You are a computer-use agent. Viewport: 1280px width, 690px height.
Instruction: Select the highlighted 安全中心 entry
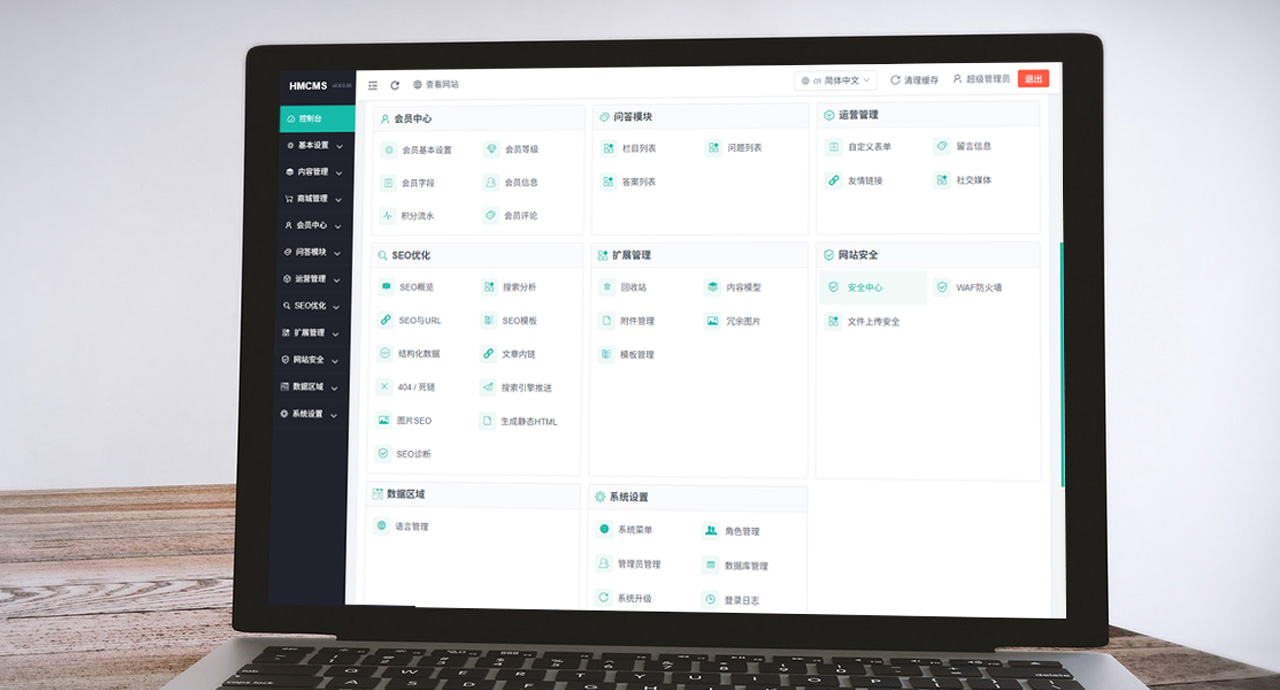pos(874,287)
